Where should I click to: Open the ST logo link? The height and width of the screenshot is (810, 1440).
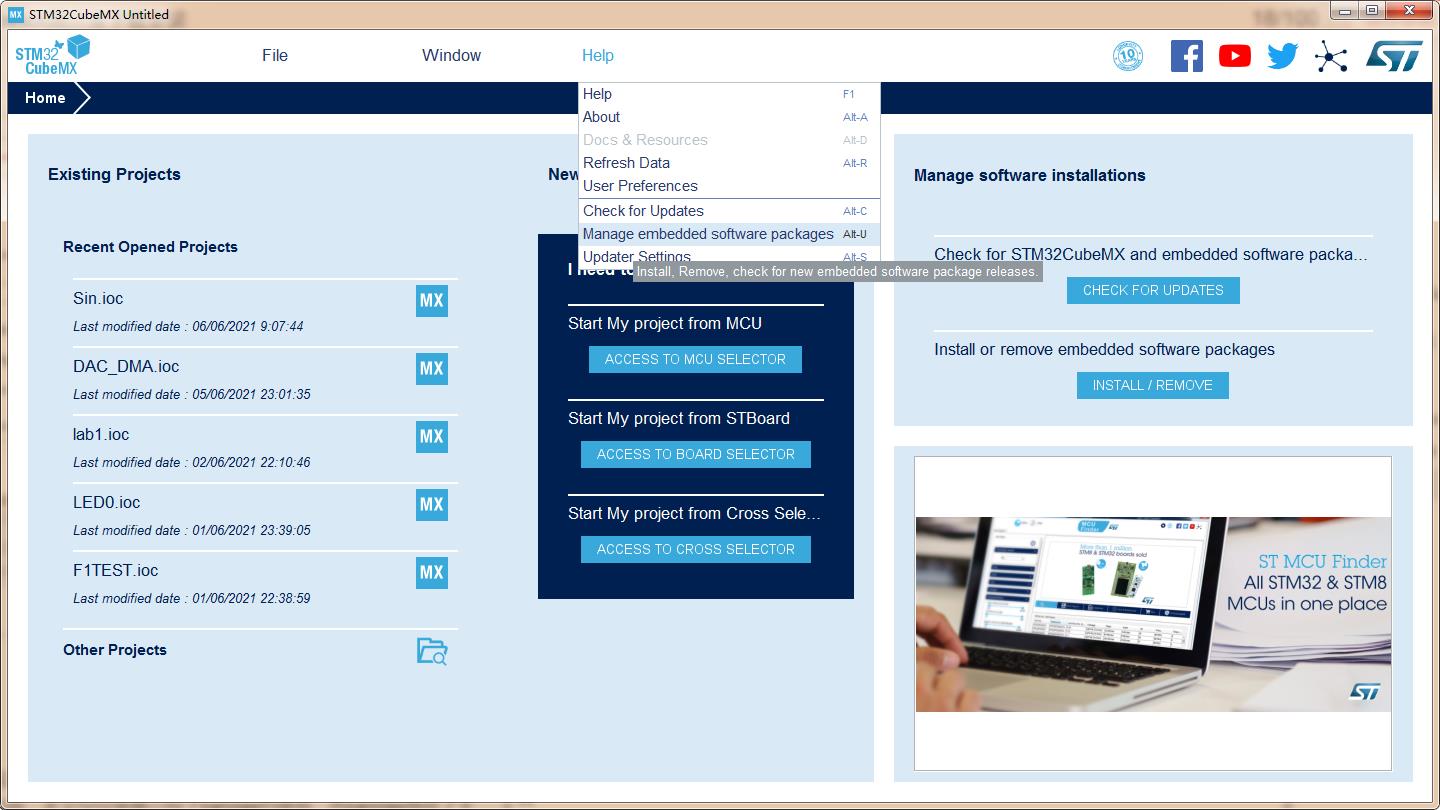[1394, 56]
